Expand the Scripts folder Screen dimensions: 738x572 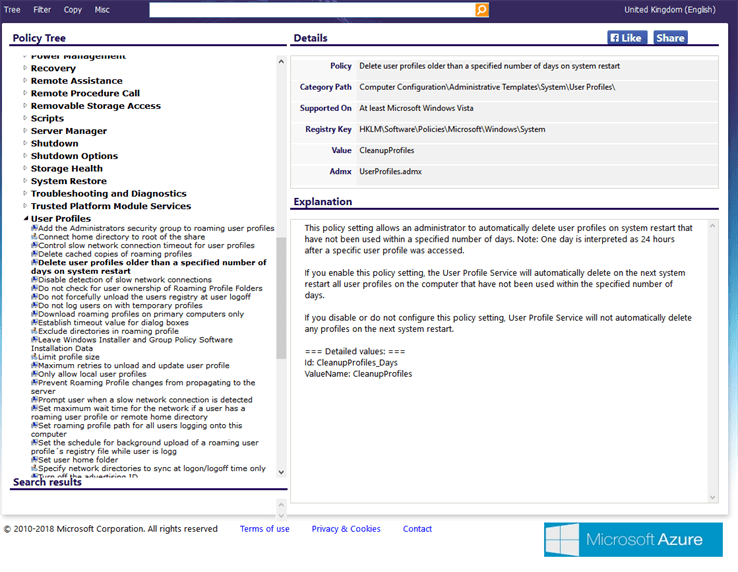click(x=25, y=118)
